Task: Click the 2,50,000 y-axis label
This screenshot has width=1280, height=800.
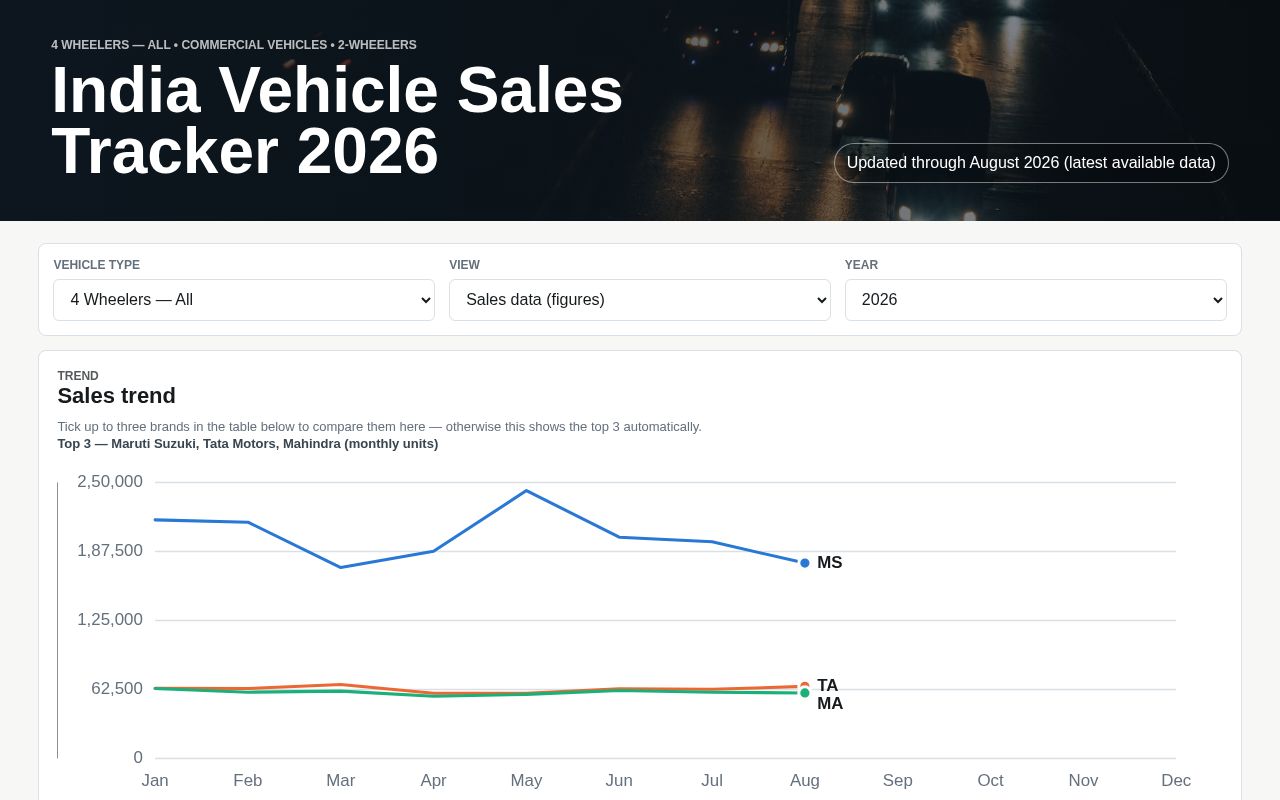Action: 110,482
